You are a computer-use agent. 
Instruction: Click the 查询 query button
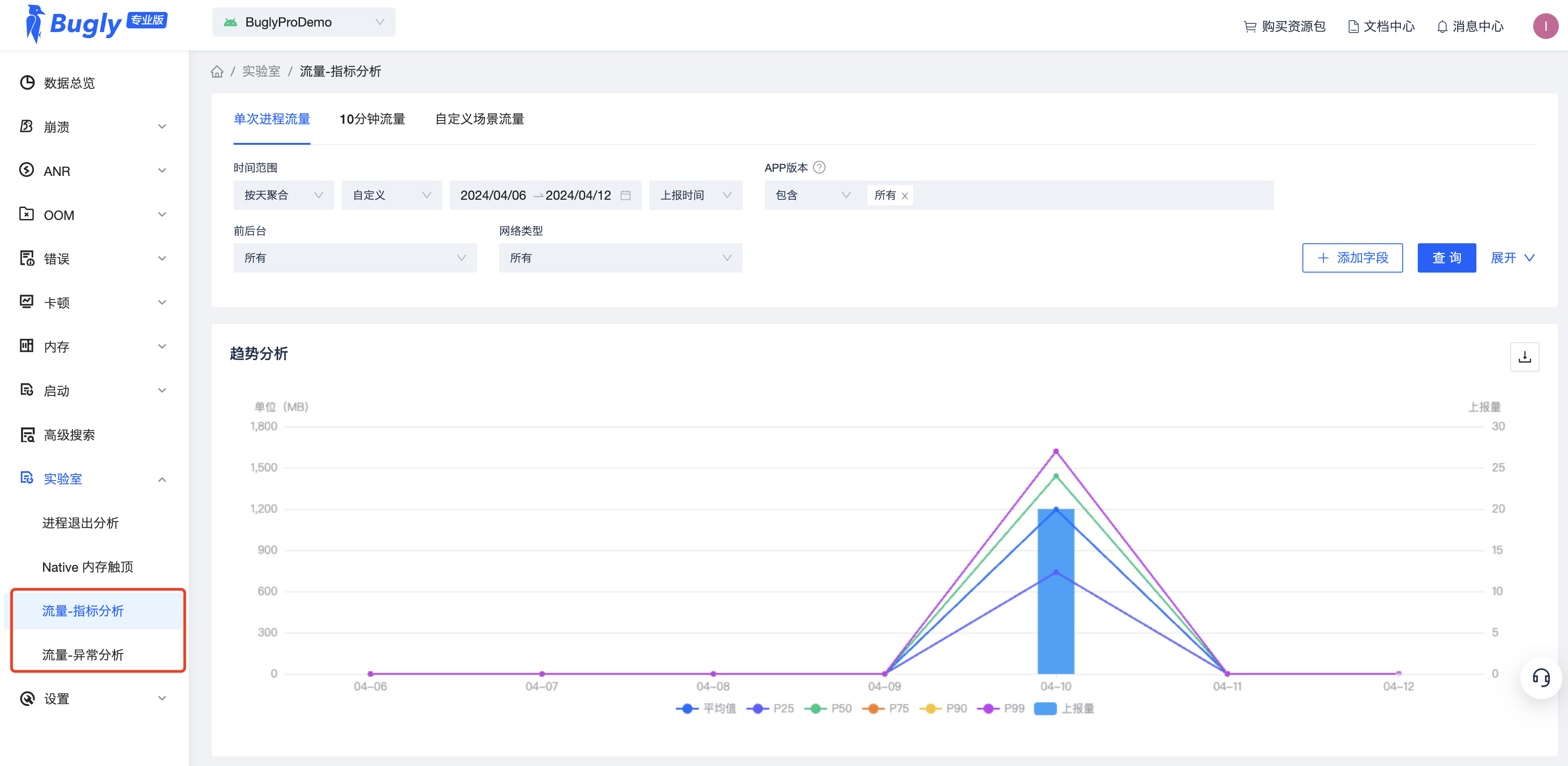pos(1446,257)
